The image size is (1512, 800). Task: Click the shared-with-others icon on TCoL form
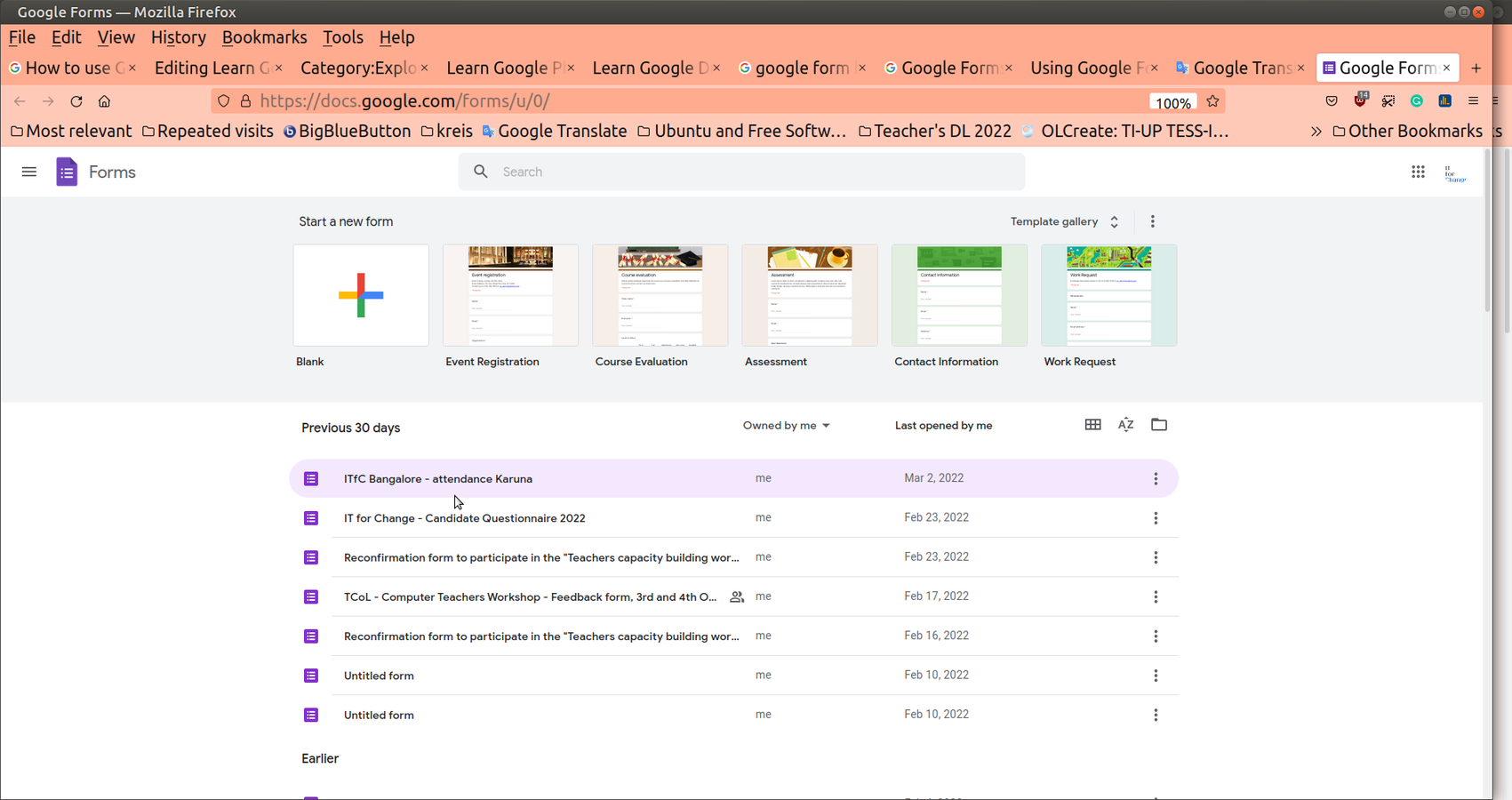coord(737,596)
